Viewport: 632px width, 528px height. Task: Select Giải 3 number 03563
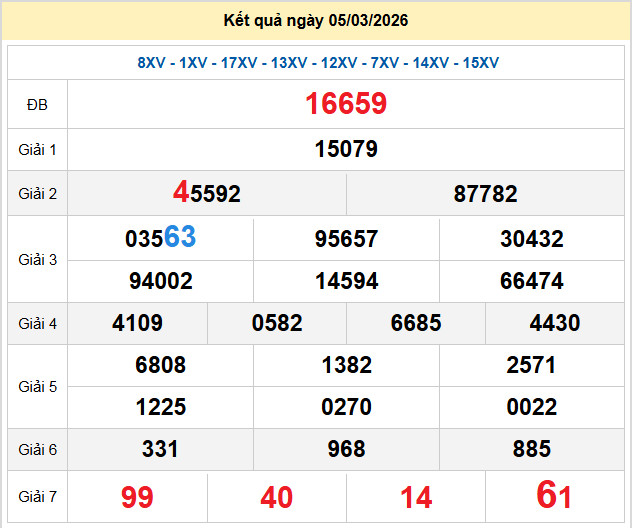pyautogui.click(x=160, y=239)
